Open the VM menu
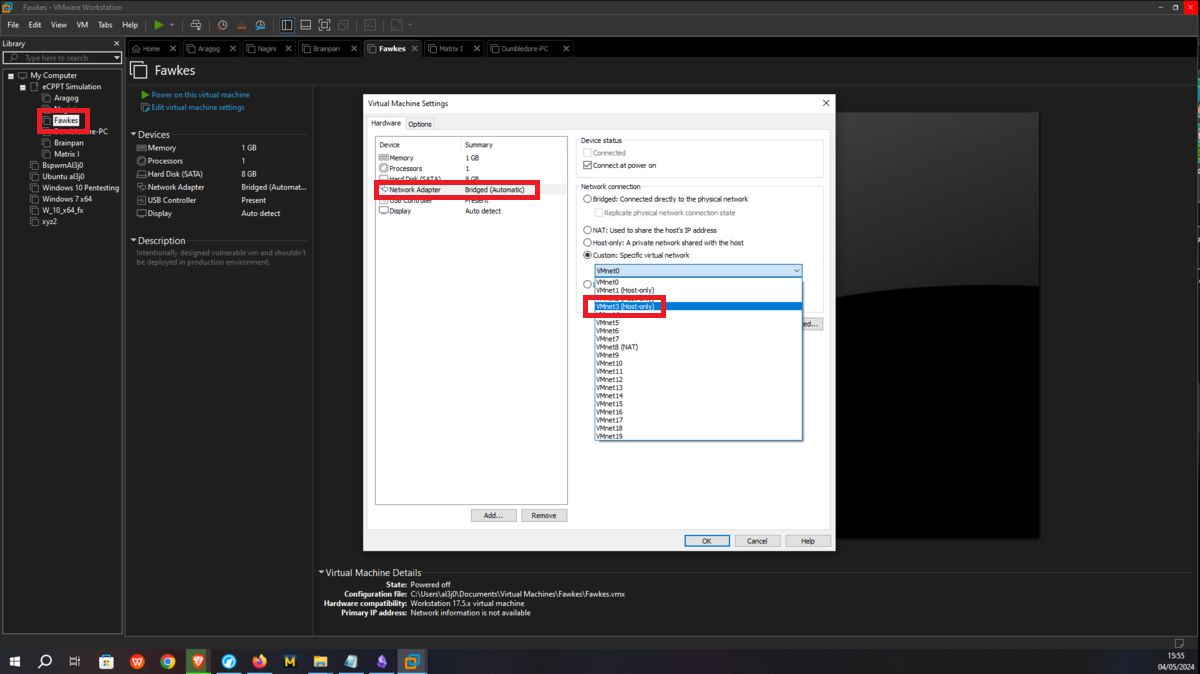Screen dimensions: 1200x674 pyautogui.click(x=82, y=24)
